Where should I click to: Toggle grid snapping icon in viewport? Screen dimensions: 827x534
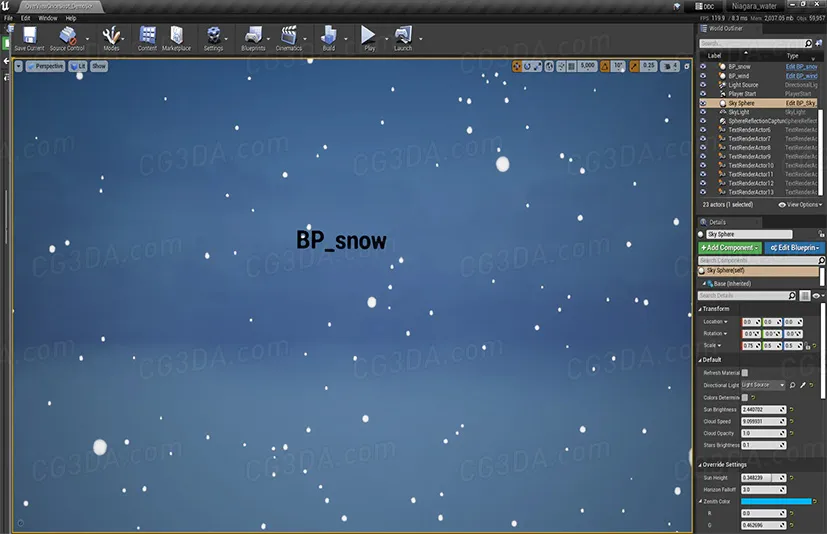point(572,66)
